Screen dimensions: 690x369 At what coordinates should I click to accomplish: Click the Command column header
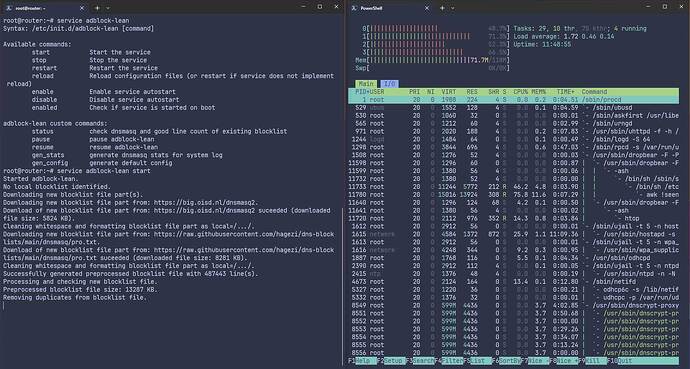(x=595, y=92)
